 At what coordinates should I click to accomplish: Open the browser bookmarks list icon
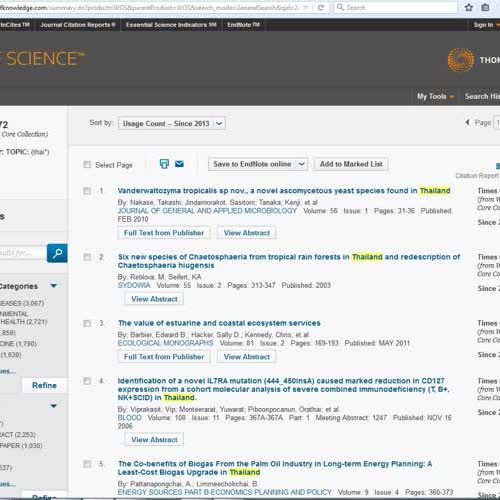tap(485, 7)
